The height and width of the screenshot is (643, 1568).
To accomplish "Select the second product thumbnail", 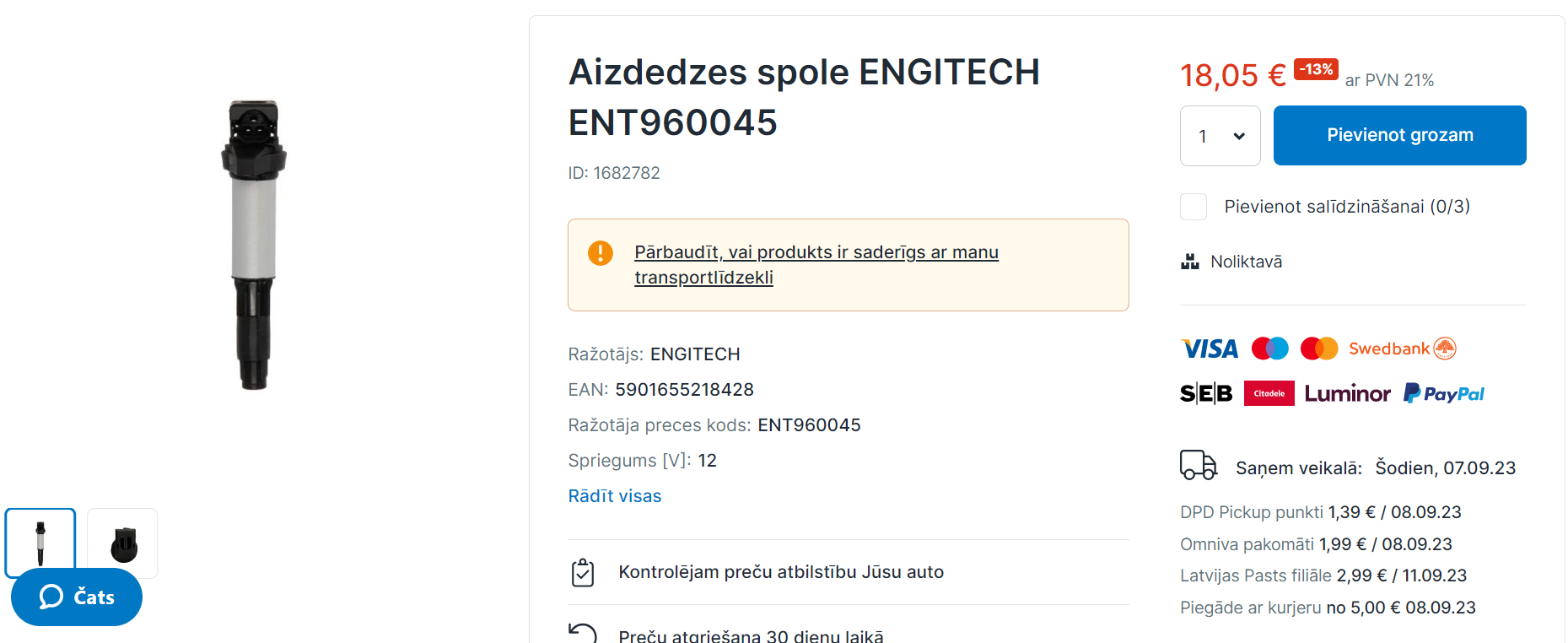I will pos(123,543).
